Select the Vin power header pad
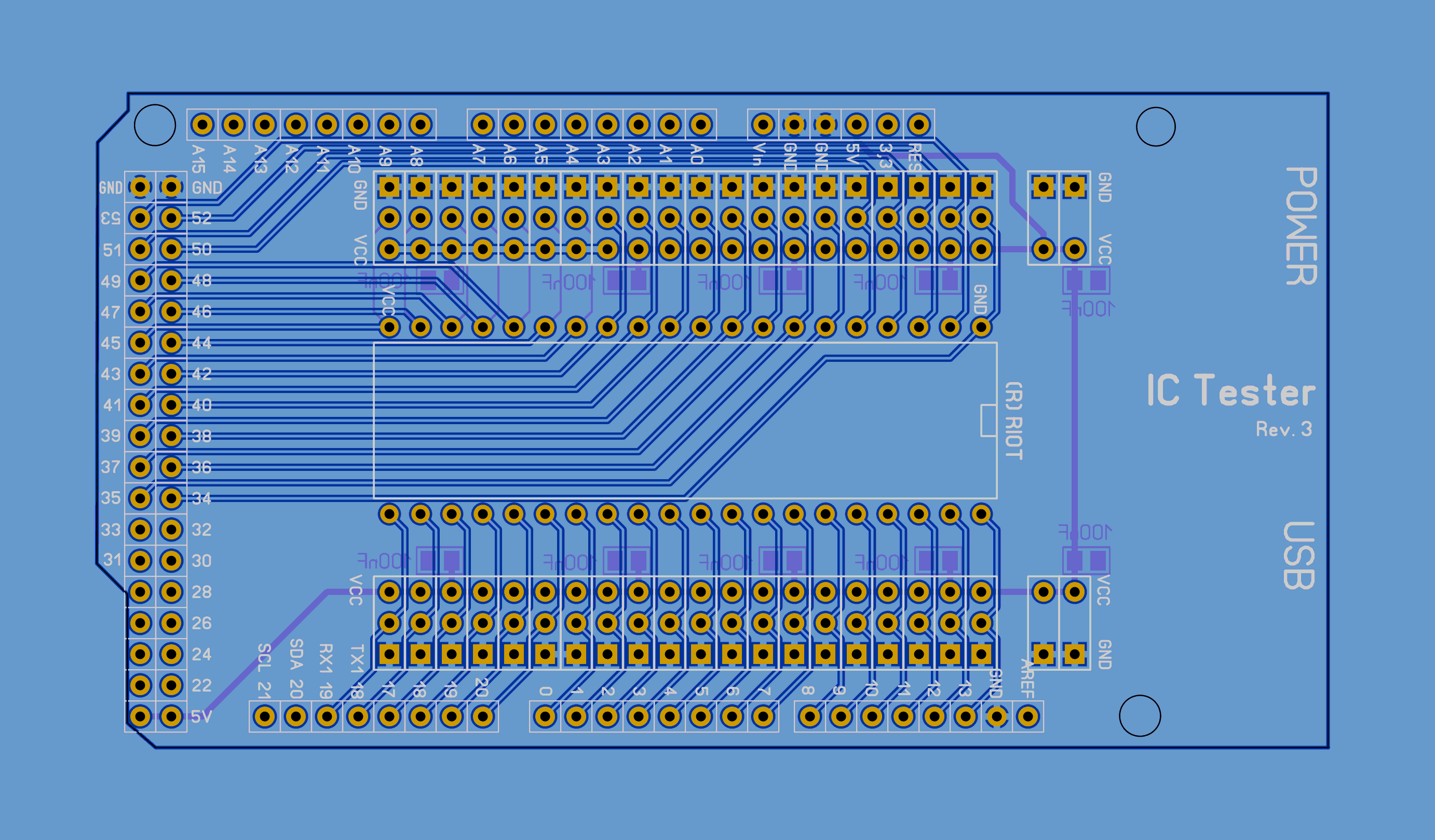Image resolution: width=1435 pixels, height=840 pixels. [x=763, y=124]
